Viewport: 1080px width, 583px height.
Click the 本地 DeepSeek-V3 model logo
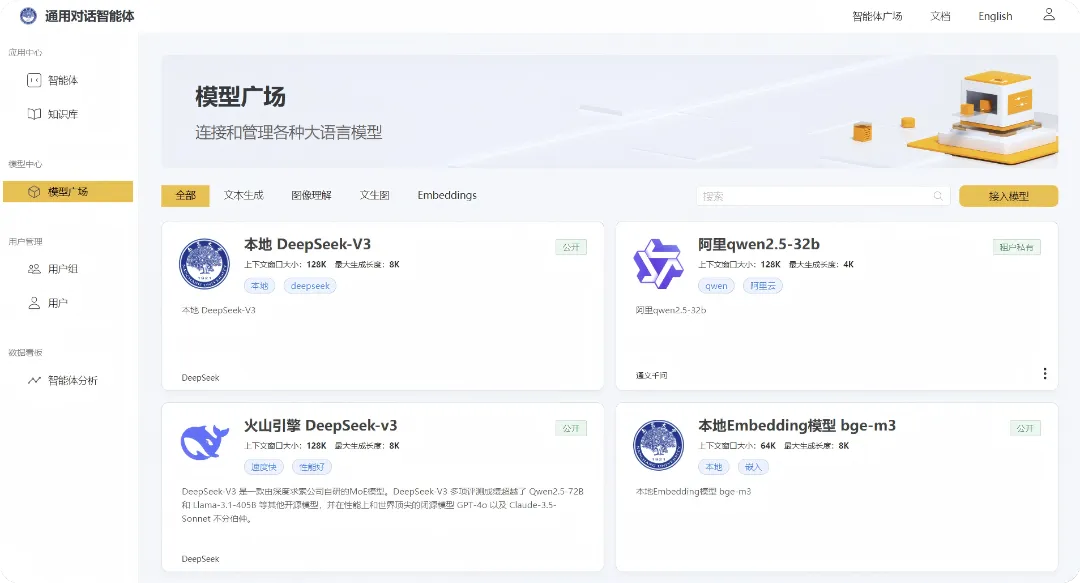tap(204, 264)
